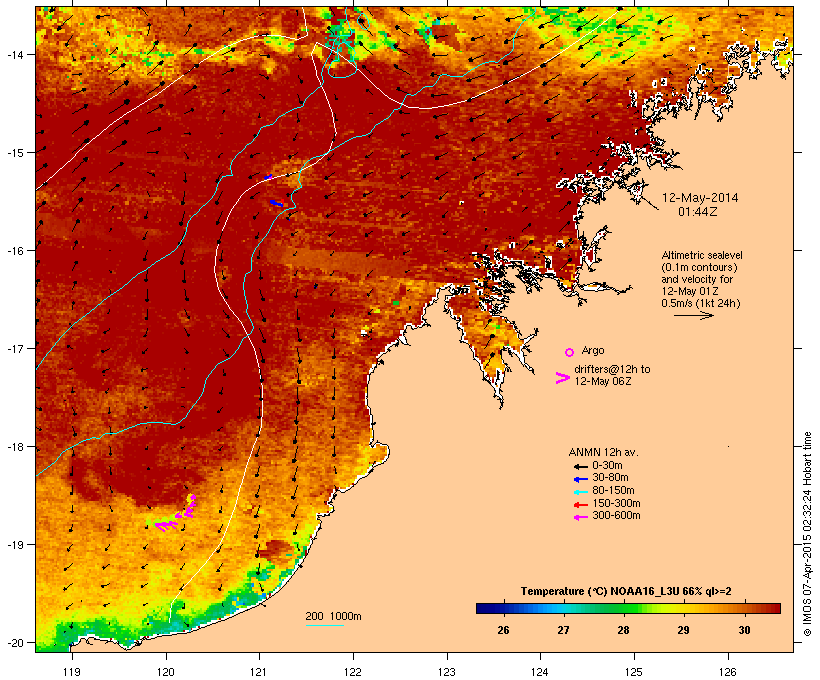This screenshot has width=820, height=680.
Task: Click the black 0-30m legend arrow
Action: 581,467
